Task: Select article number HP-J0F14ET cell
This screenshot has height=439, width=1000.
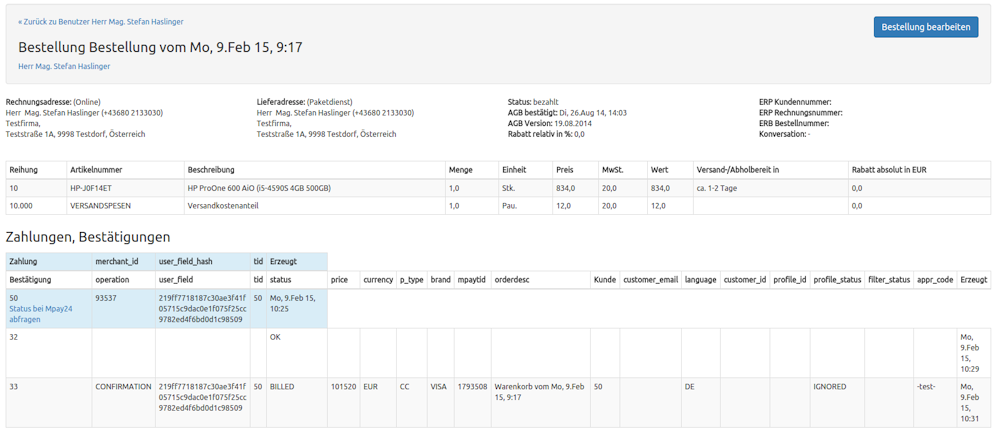Action: tap(95, 188)
